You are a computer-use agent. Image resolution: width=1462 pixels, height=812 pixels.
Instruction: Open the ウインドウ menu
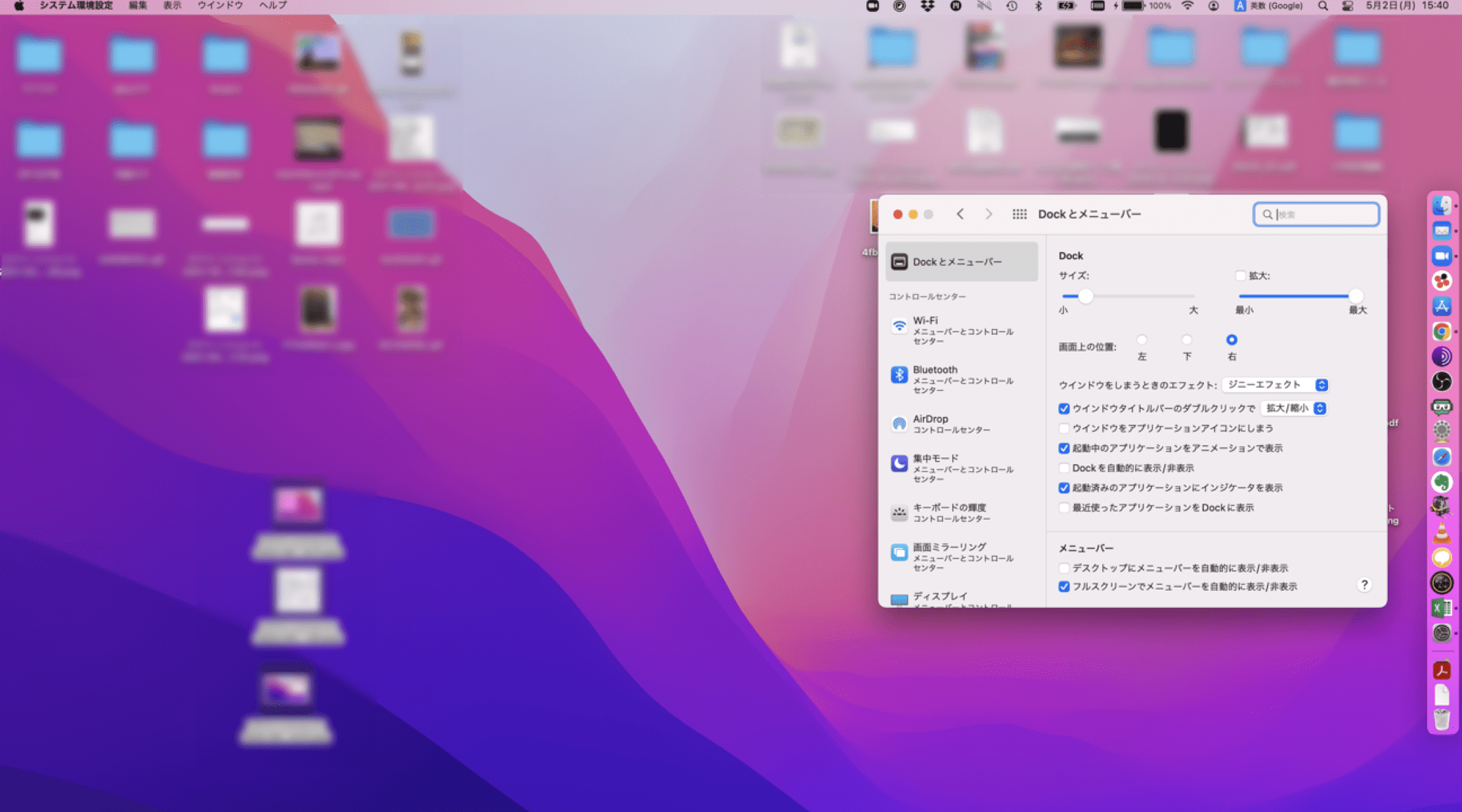pos(220,6)
